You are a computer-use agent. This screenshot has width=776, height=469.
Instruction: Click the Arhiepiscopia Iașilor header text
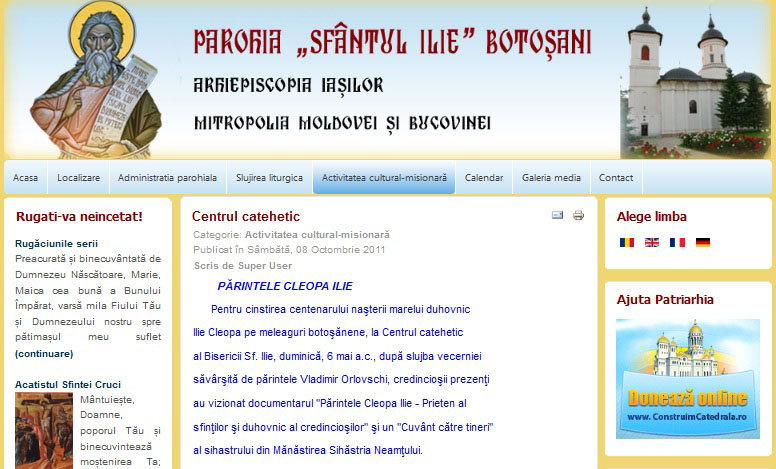(289, 85)
